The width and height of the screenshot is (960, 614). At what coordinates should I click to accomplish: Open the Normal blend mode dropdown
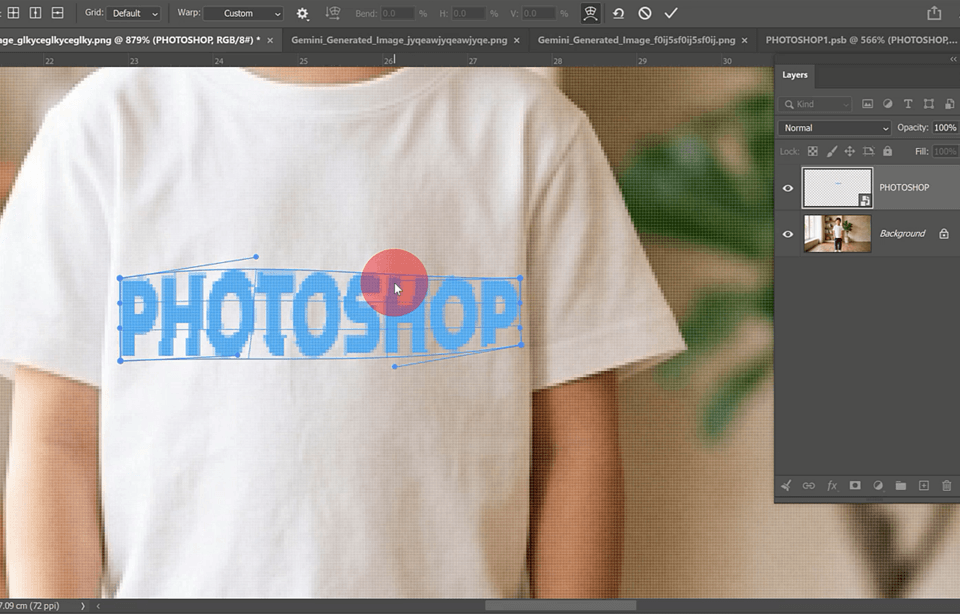[x=834, y=128]
